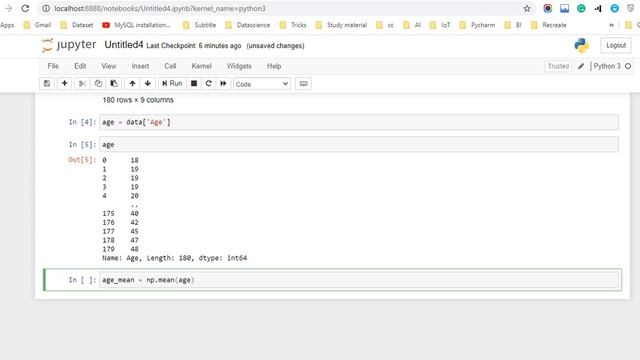The height and width of the screenshot is (360, 640).
Task: Open the Kernel menu
Action: (201, 66)
